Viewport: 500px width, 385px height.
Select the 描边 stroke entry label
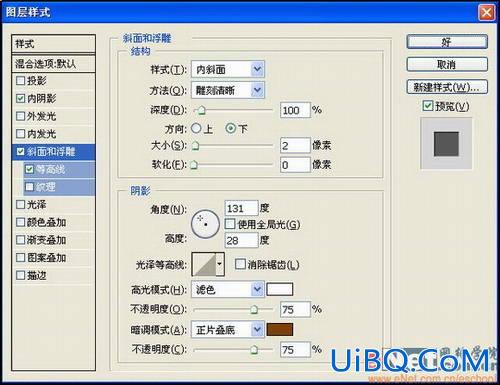click(37, 275)
